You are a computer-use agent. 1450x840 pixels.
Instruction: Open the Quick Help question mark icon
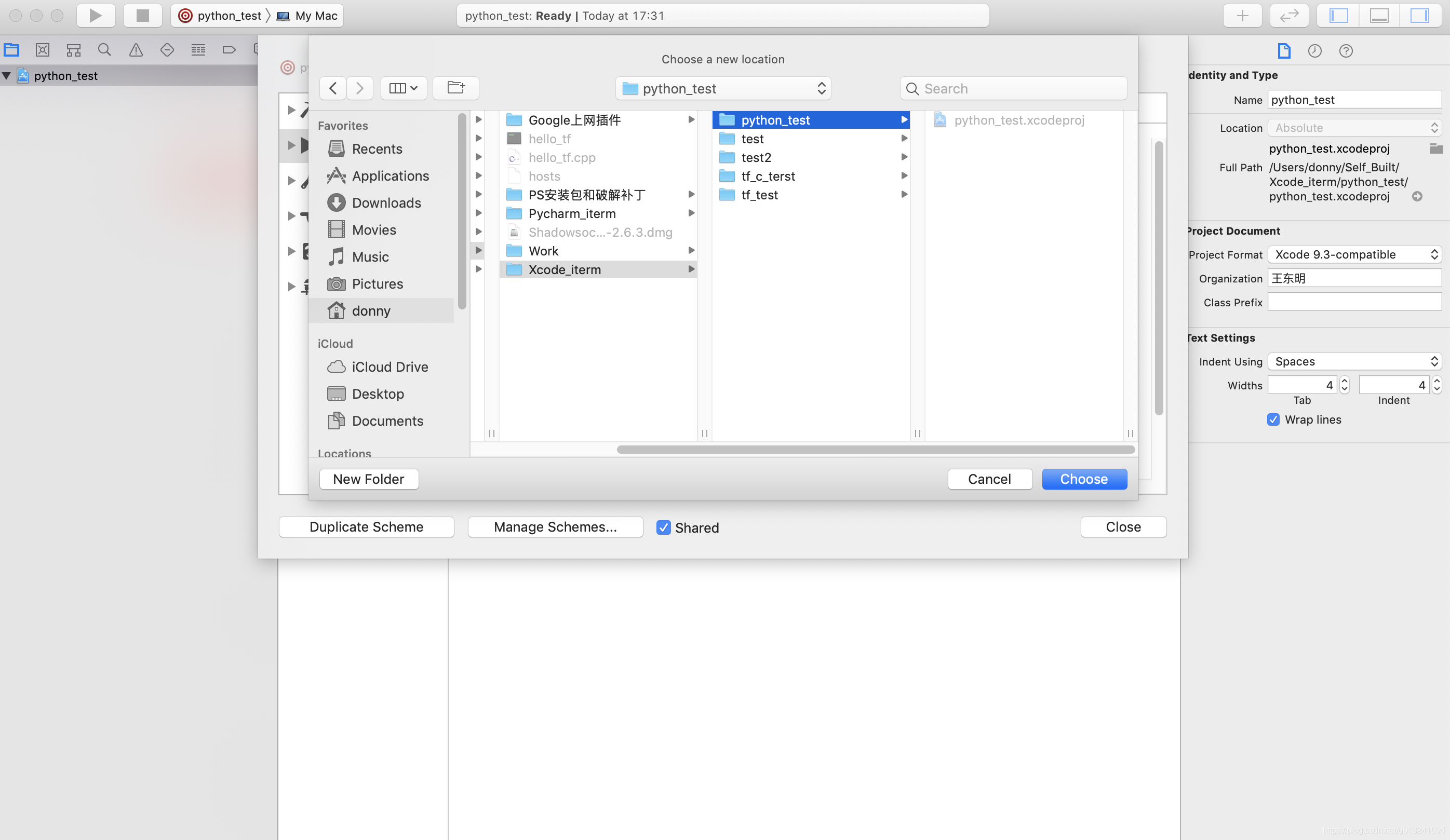tap(1346, 51)
